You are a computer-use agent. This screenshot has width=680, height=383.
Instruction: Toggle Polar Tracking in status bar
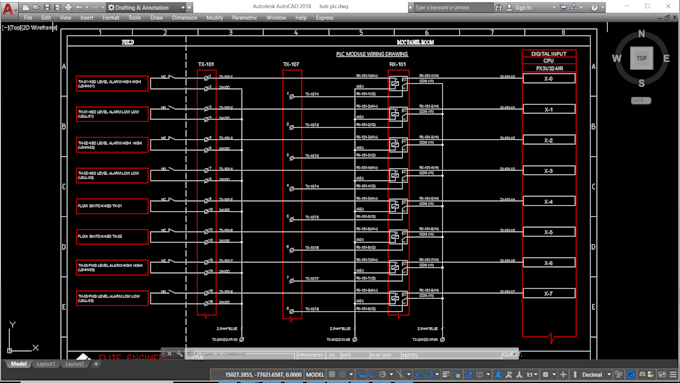coord(382,375)
